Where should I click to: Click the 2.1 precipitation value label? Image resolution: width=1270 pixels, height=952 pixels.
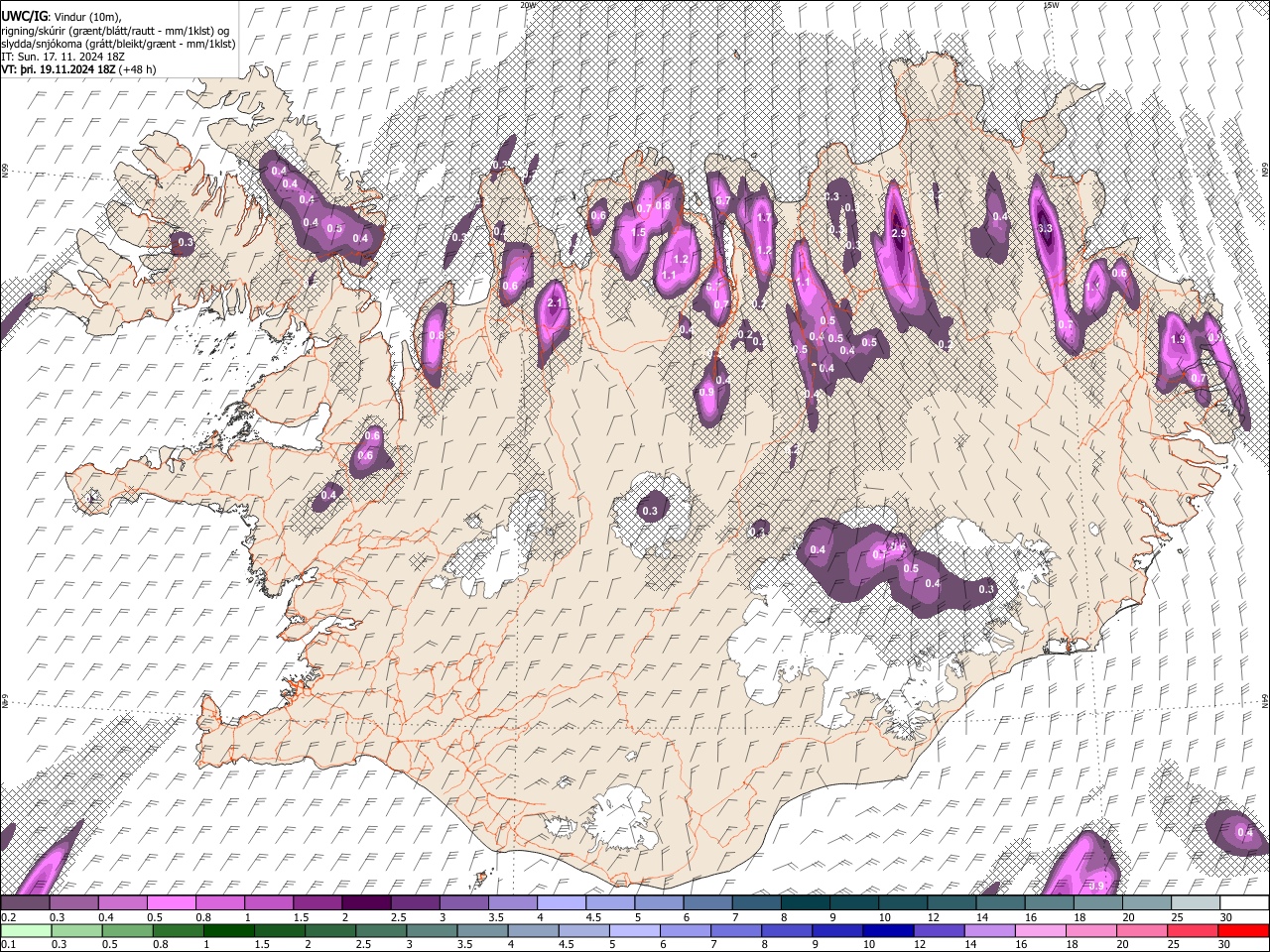pos(556,303)
